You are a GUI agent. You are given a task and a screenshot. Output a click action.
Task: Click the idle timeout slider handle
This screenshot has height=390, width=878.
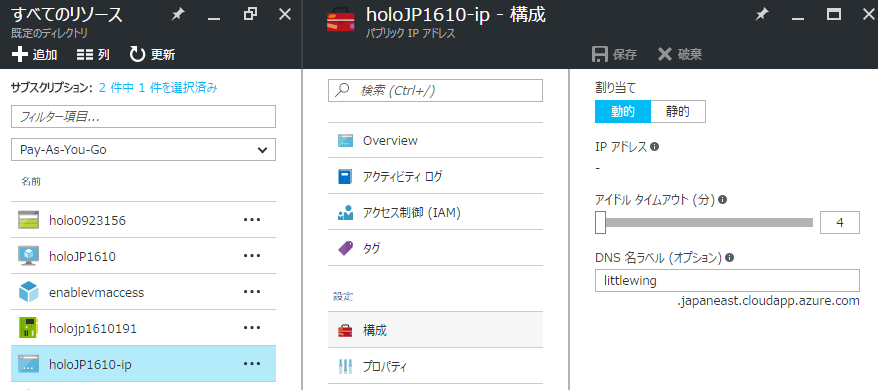click(x=600, y=222)
